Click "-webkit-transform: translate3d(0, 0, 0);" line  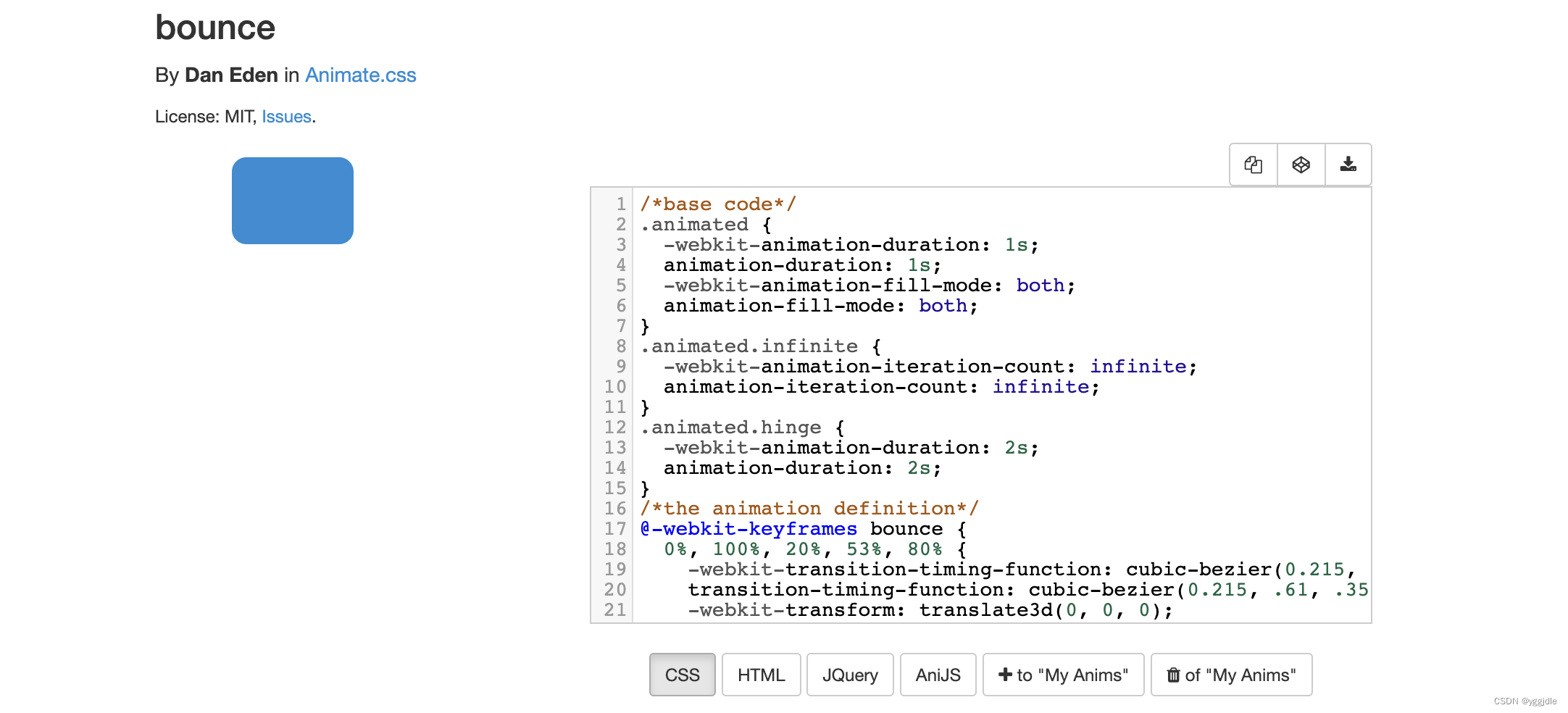click(930, 610)
